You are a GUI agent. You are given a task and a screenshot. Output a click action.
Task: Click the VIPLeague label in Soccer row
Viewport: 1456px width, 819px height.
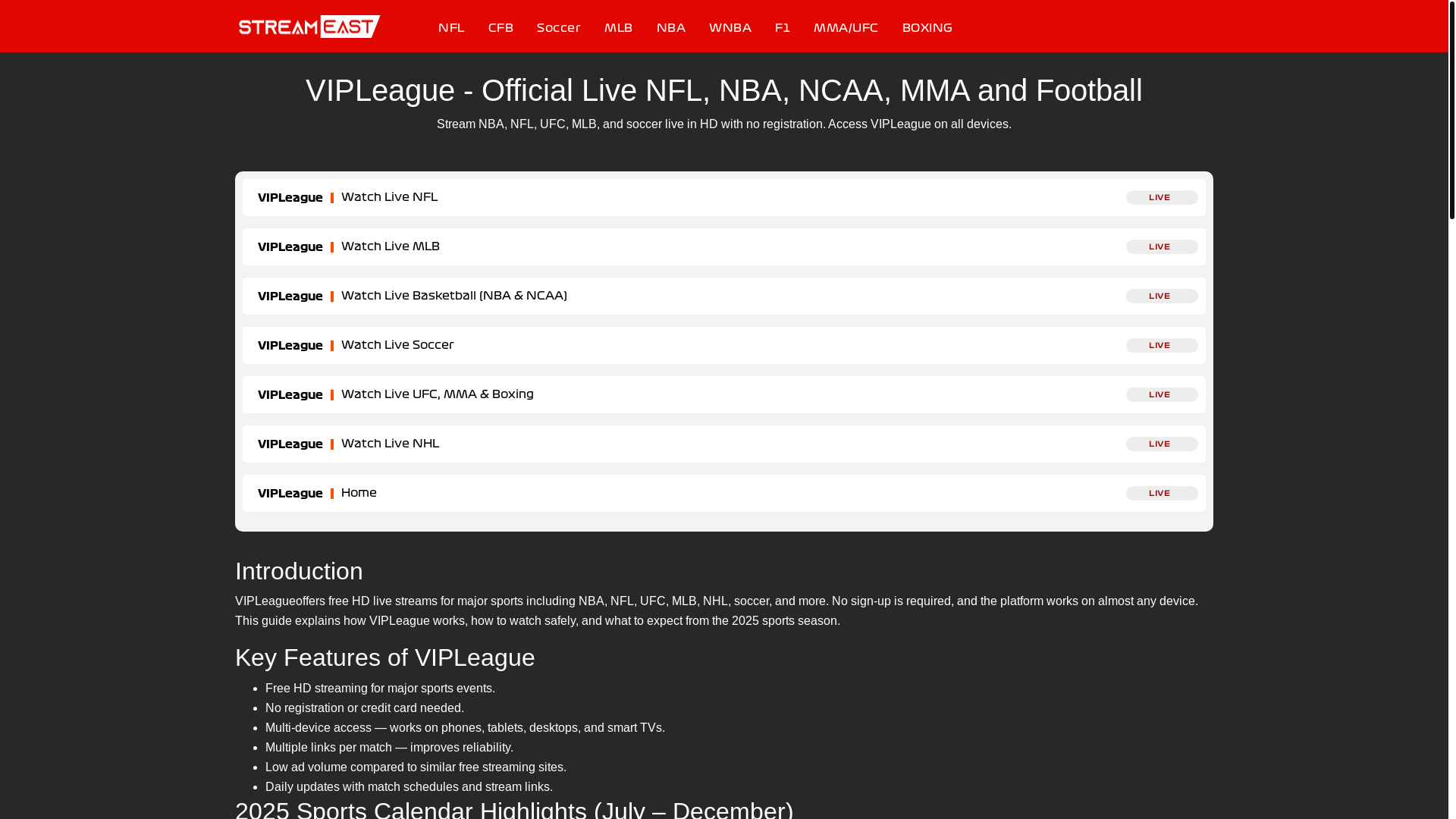(290, 345)
